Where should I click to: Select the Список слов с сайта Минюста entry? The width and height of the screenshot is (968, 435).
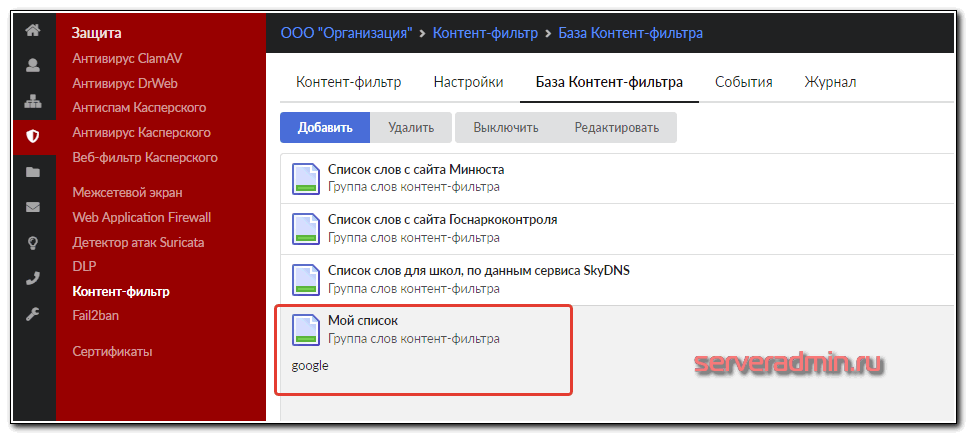coord(416,169)
